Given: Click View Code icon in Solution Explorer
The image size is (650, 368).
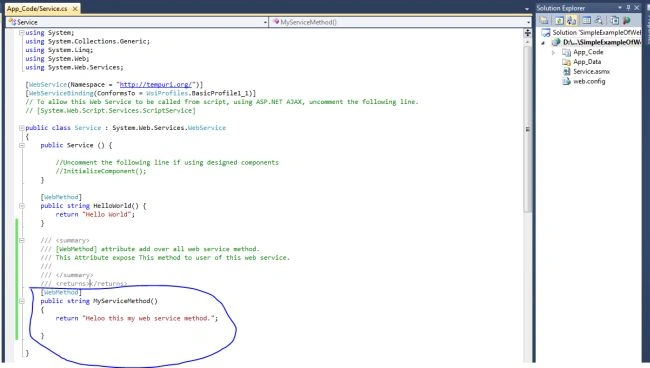Looking at the screenshot, I should click(x=586, y=20).
